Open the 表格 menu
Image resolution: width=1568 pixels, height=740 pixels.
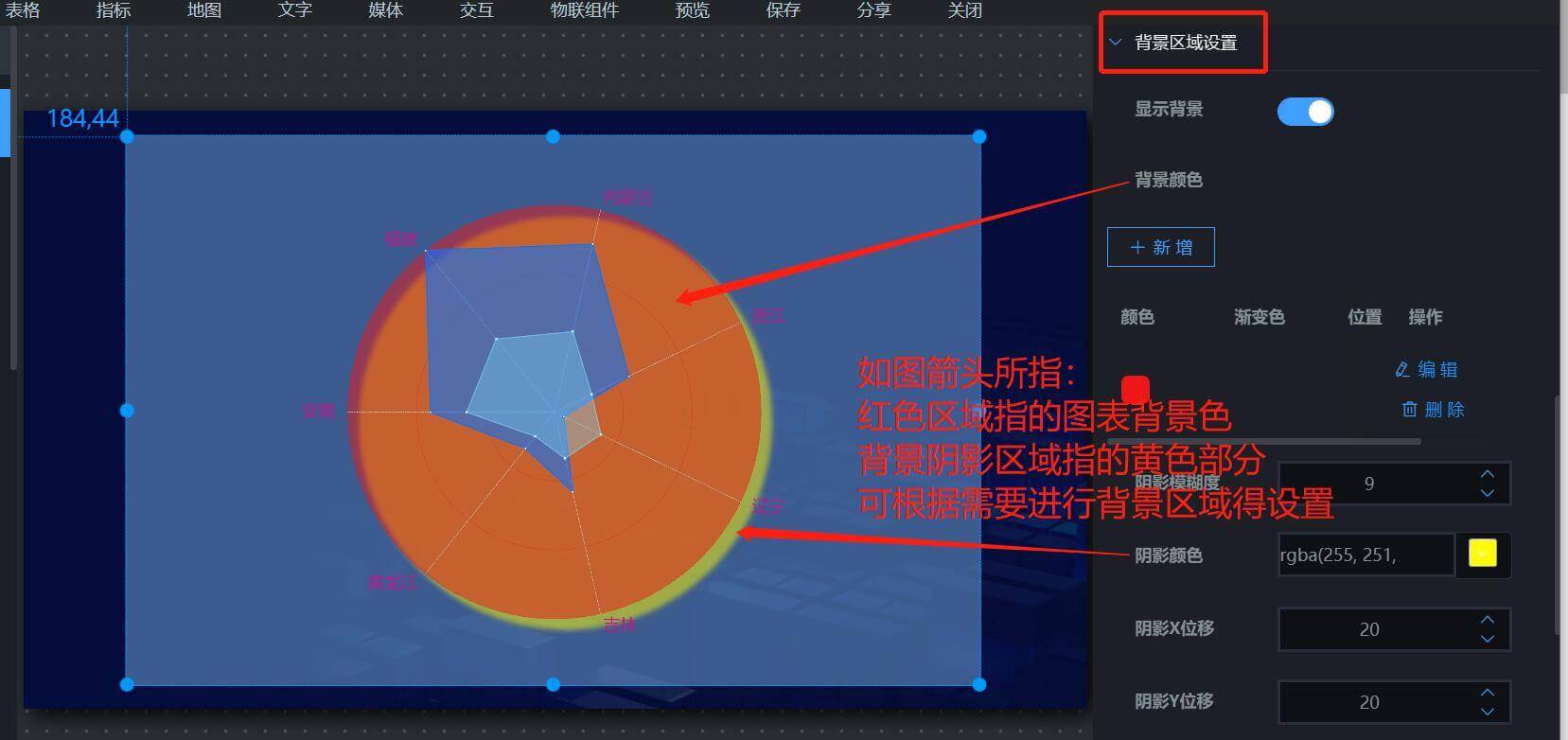point(23,10)
